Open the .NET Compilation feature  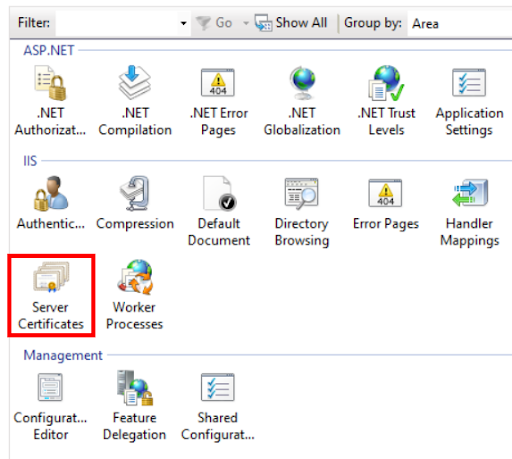coord(135,101)
